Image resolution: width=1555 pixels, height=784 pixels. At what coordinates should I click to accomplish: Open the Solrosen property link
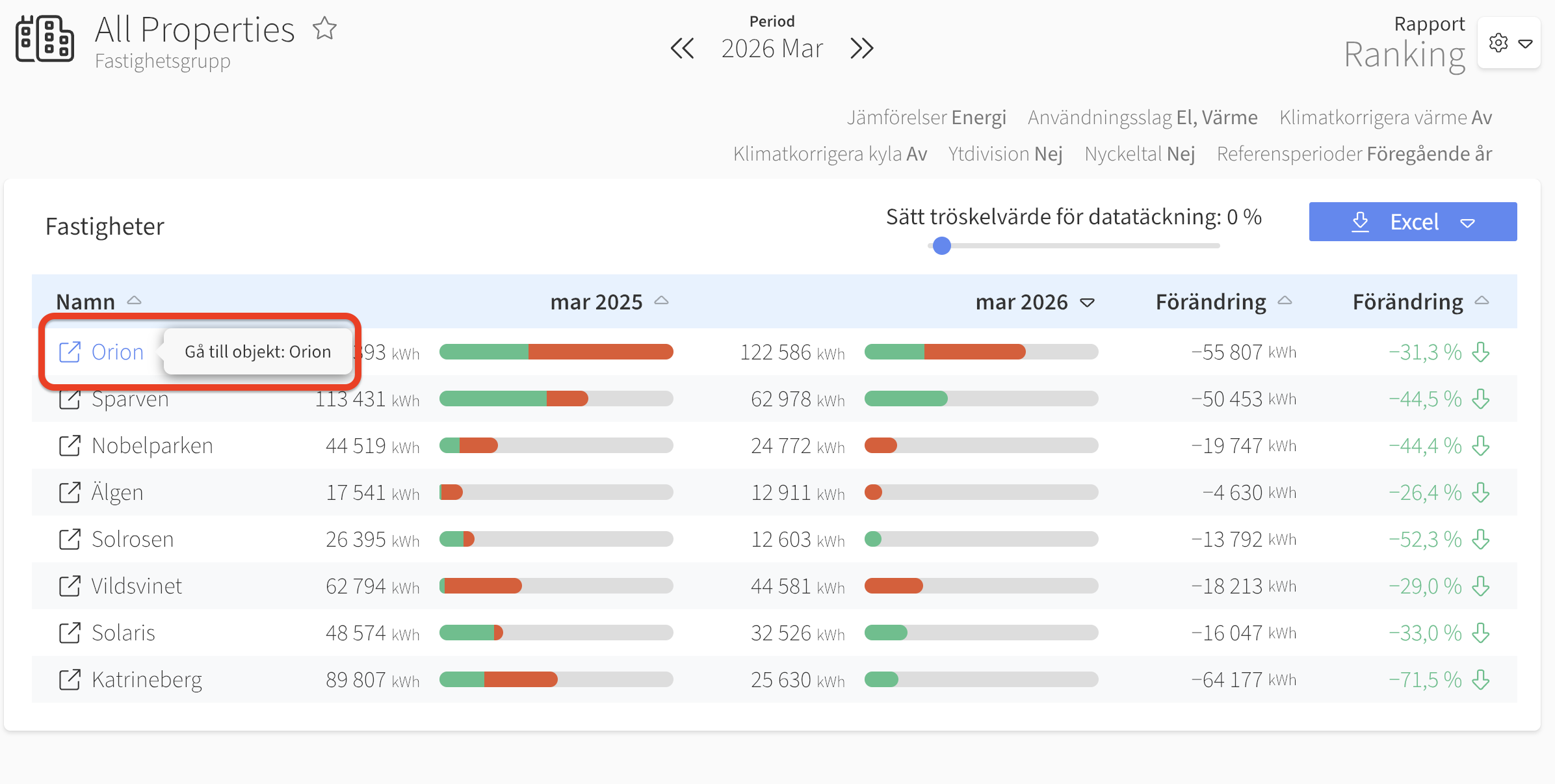point(133,539)
